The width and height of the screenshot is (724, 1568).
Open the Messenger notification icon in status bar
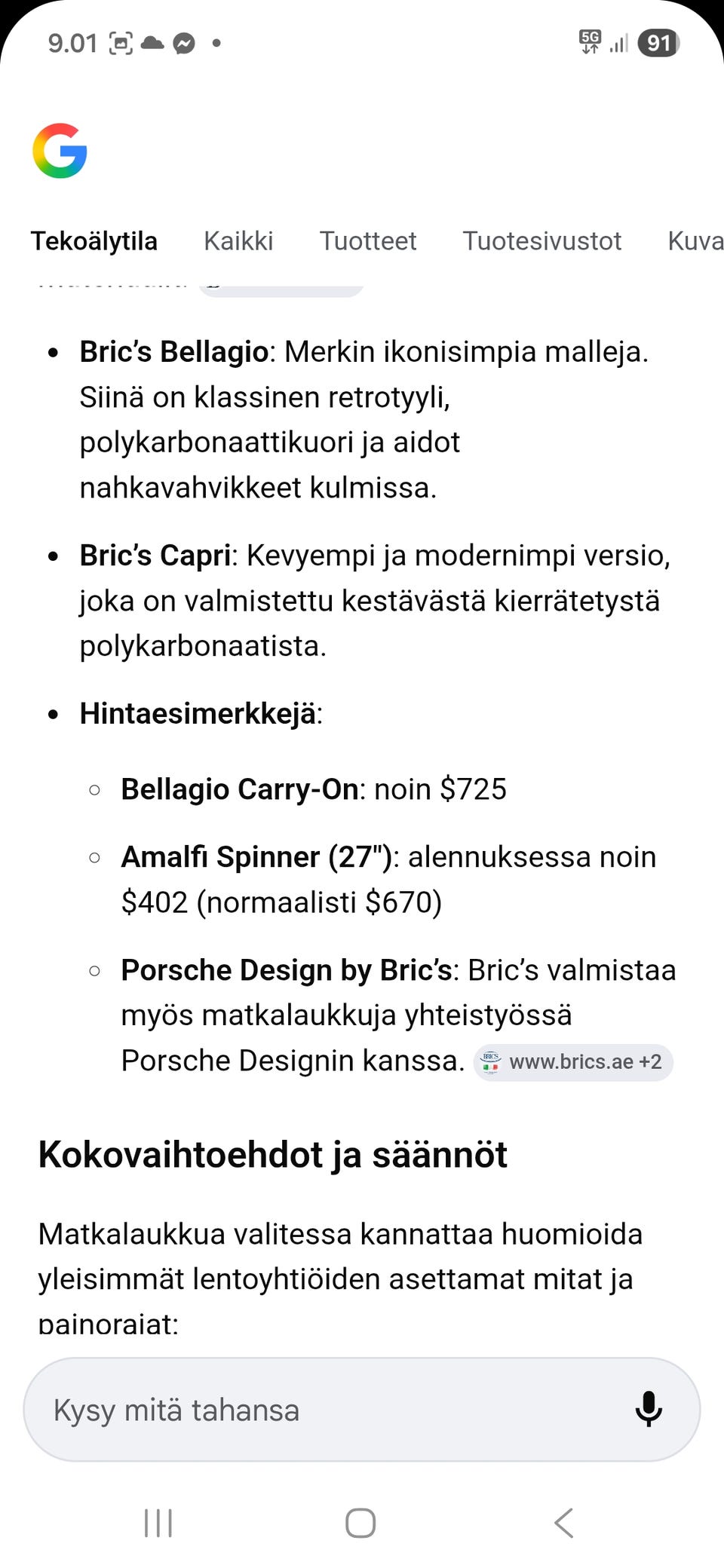183,43
